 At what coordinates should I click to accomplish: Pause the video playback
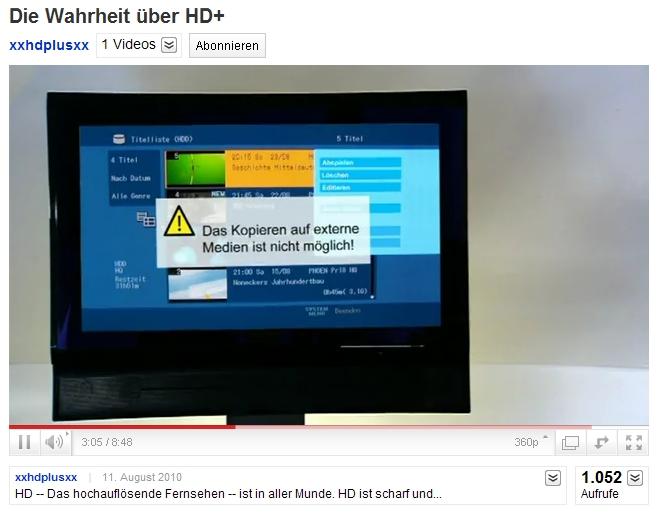tap(24, 442)
